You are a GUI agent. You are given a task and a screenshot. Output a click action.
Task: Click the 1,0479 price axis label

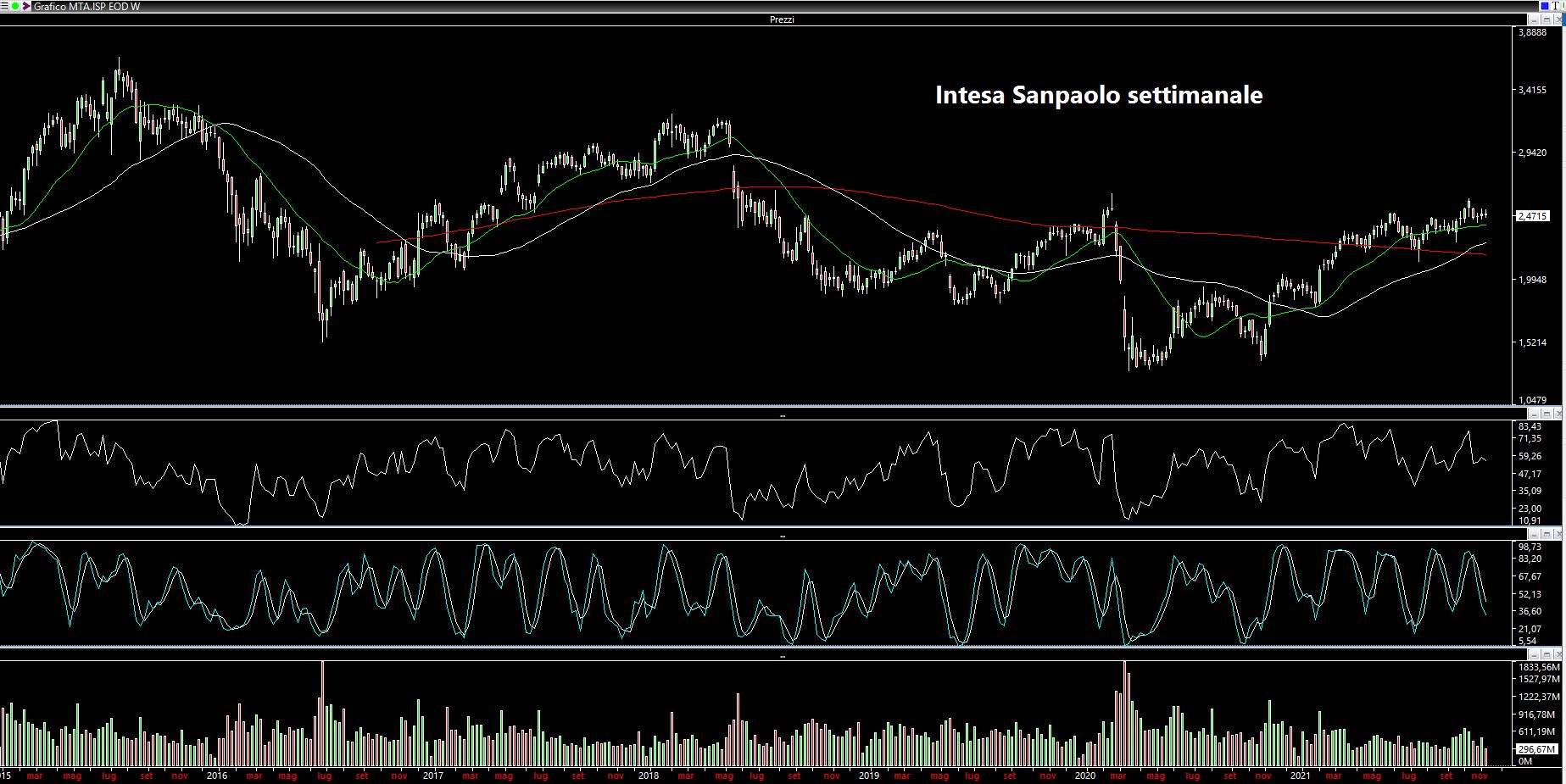pos(1533,400)
